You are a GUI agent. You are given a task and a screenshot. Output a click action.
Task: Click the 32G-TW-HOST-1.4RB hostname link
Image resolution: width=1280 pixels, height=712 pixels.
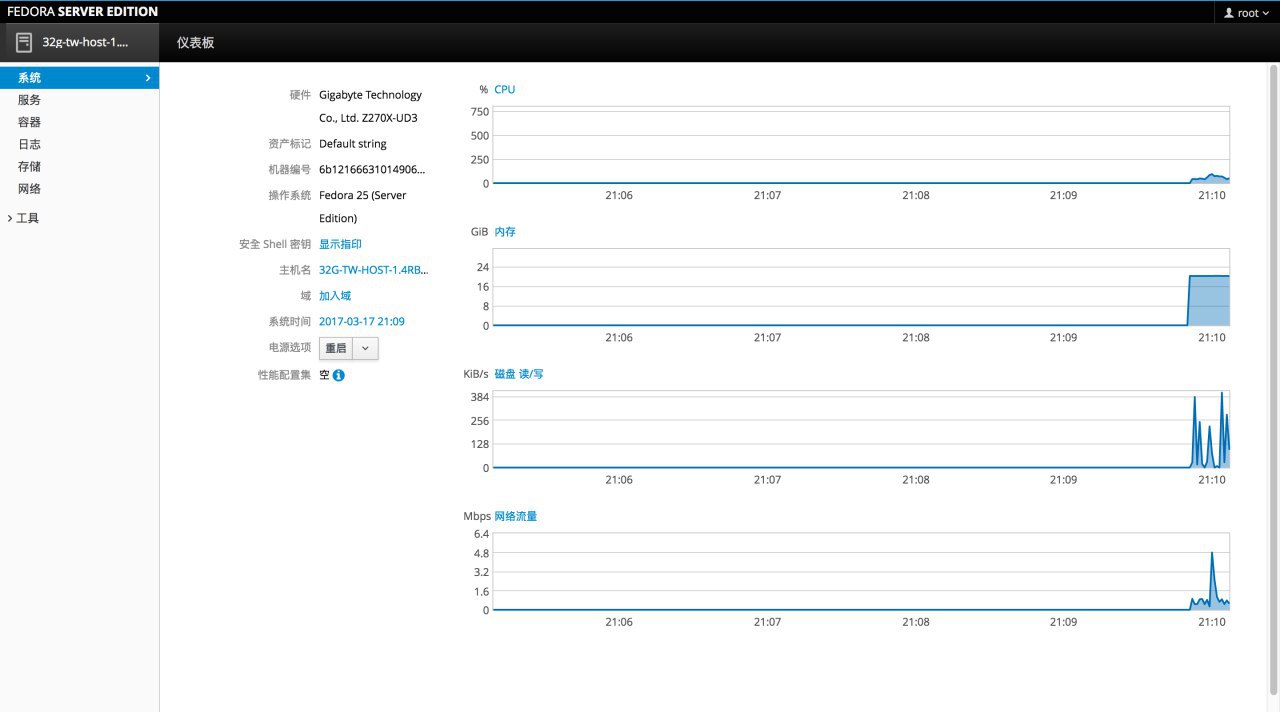pyautogui.click(x=373, y=270)
